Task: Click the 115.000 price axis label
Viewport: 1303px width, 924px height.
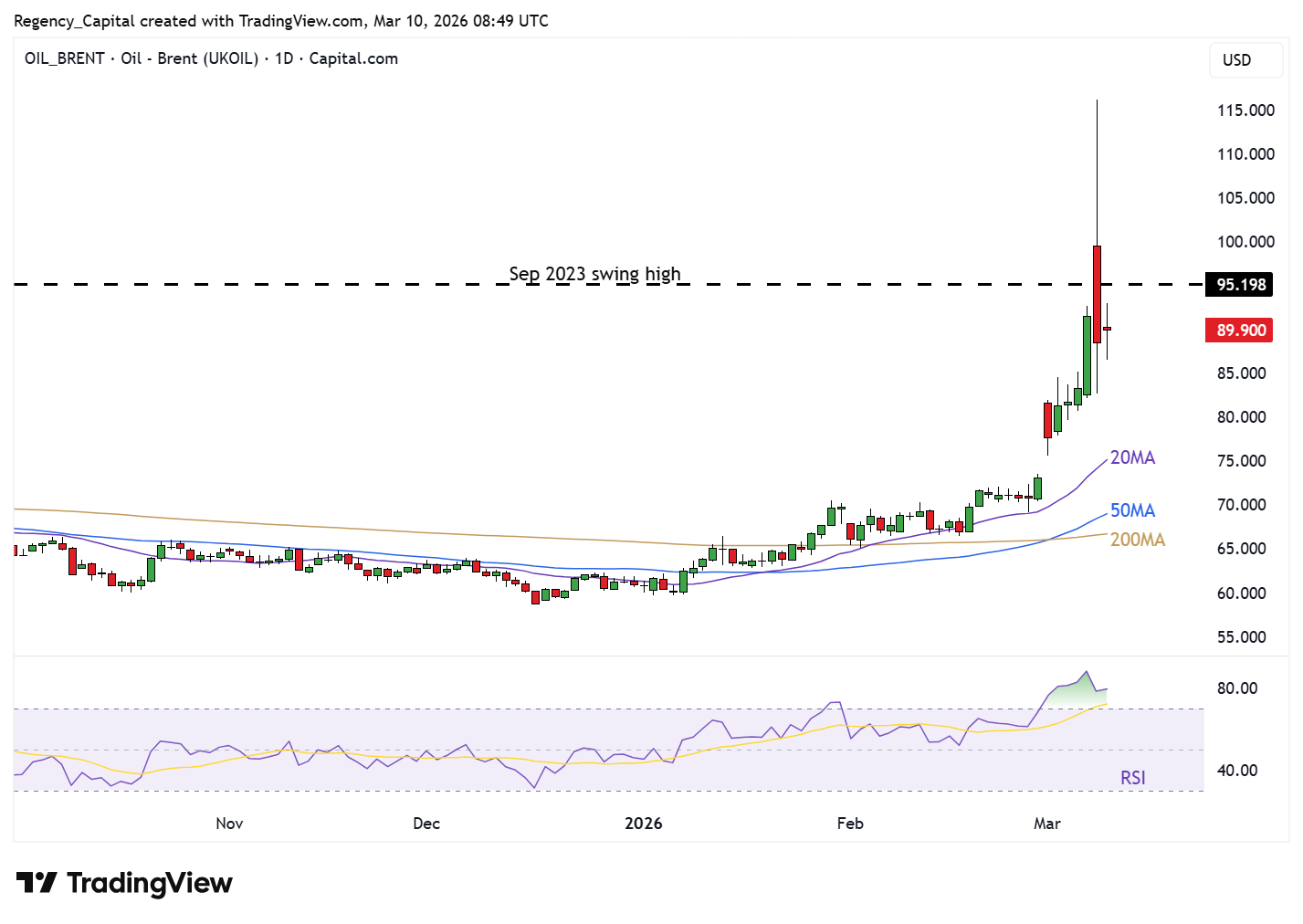Action: pyautogui.click(x=1245, y=110)
